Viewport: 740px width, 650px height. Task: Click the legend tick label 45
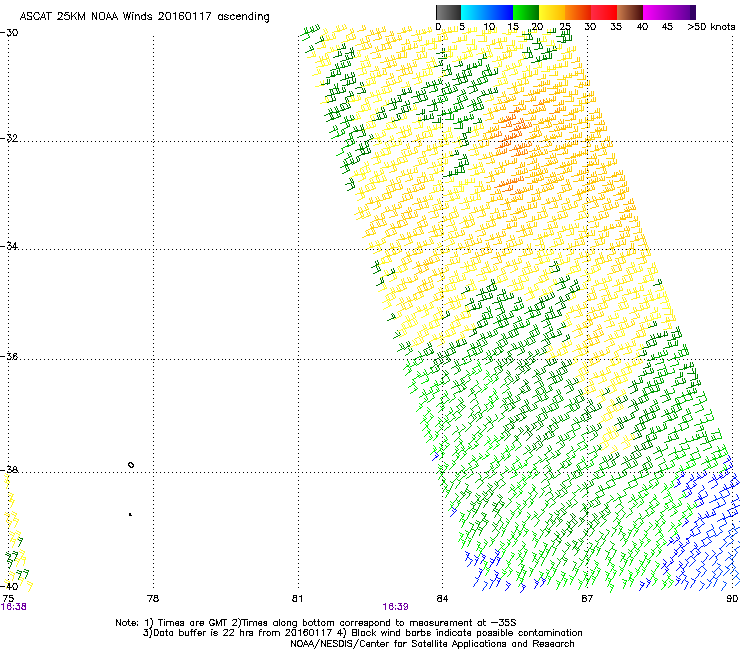(x=667, y=27)
